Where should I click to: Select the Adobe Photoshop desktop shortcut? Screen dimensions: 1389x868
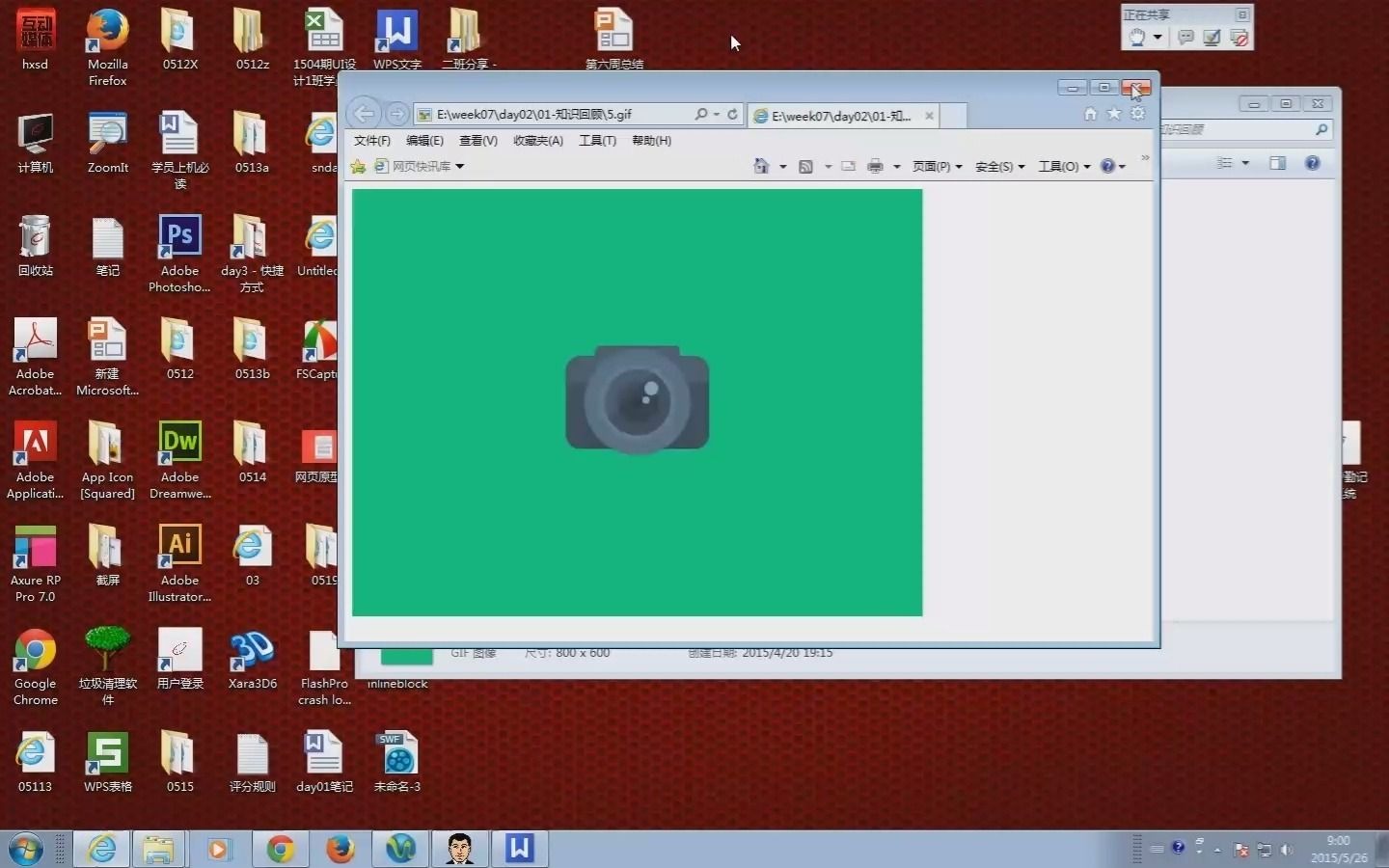[x=179, y=254]
